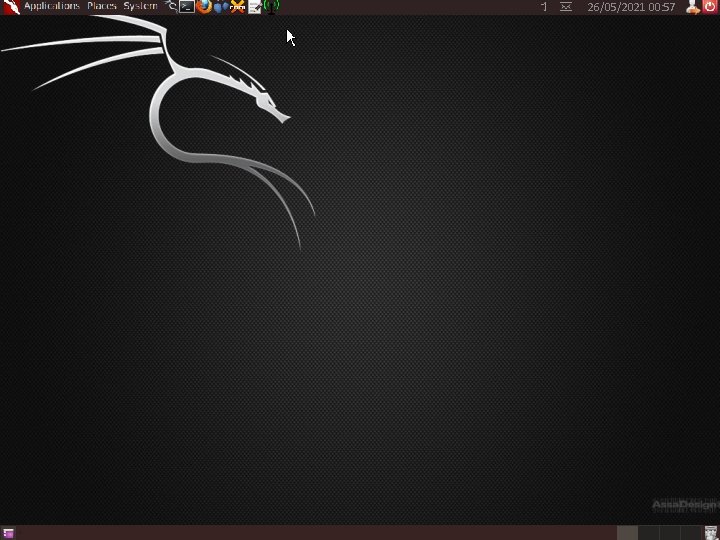The image size is (720, 540).
Task: Select the highlighted first workspace
Action: [627, 533]
